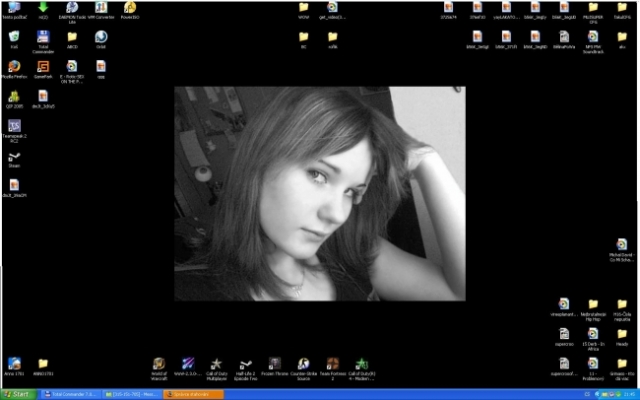The width and height of the screenshot is (640, 400).
Task: Launch the Total Commander desktop shortcut
Action: pos(43,42)
